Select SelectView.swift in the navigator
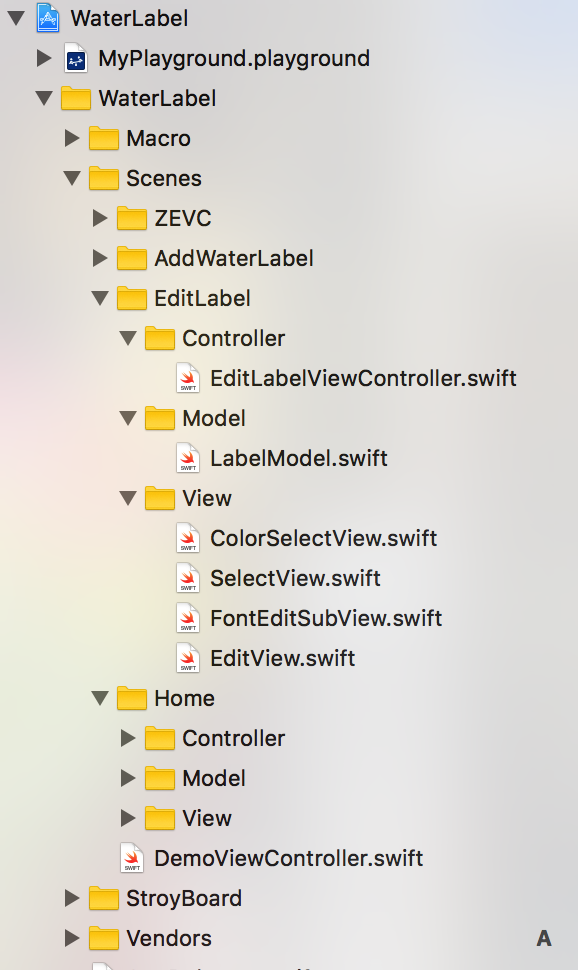578x970 pixels. [295, 578]
